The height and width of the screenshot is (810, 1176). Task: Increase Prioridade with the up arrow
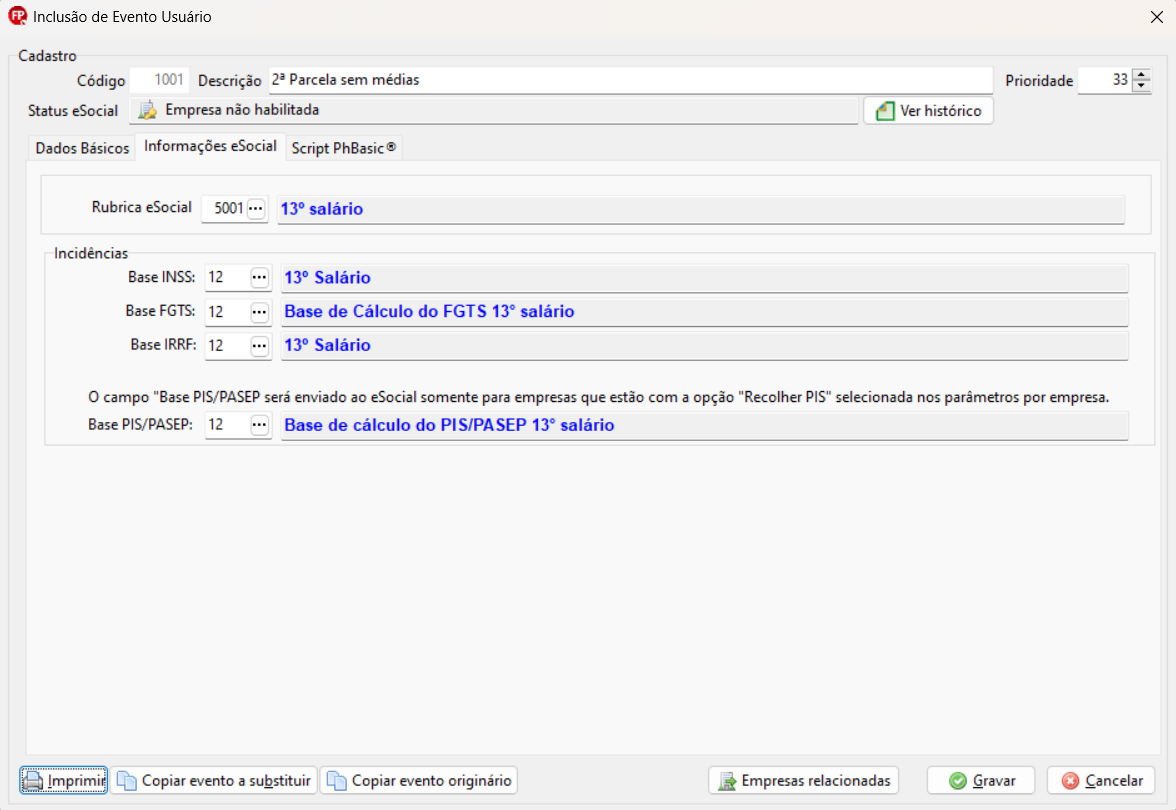(x=1142, y=74)
